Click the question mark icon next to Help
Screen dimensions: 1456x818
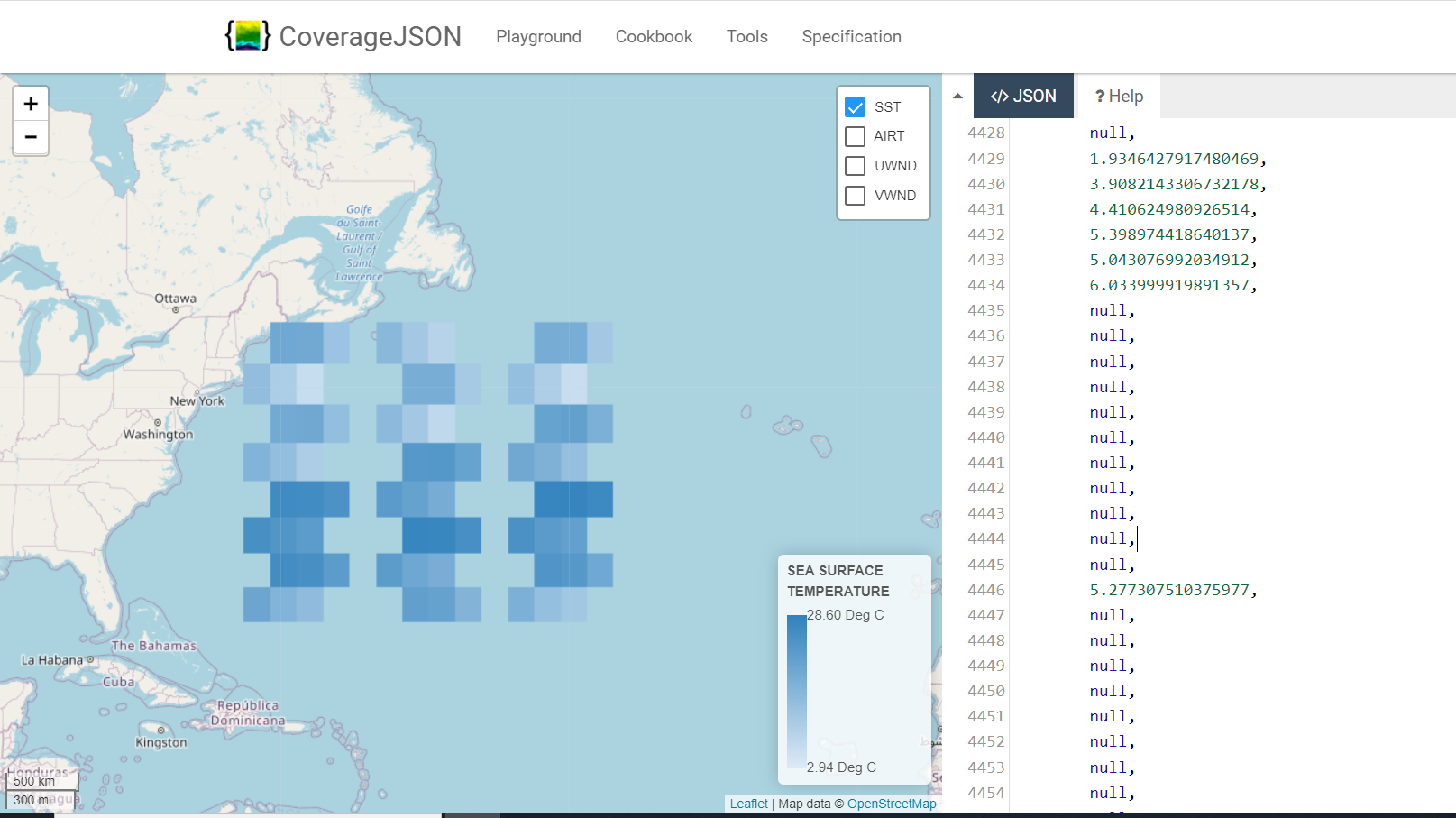[x=1098, y=96]
